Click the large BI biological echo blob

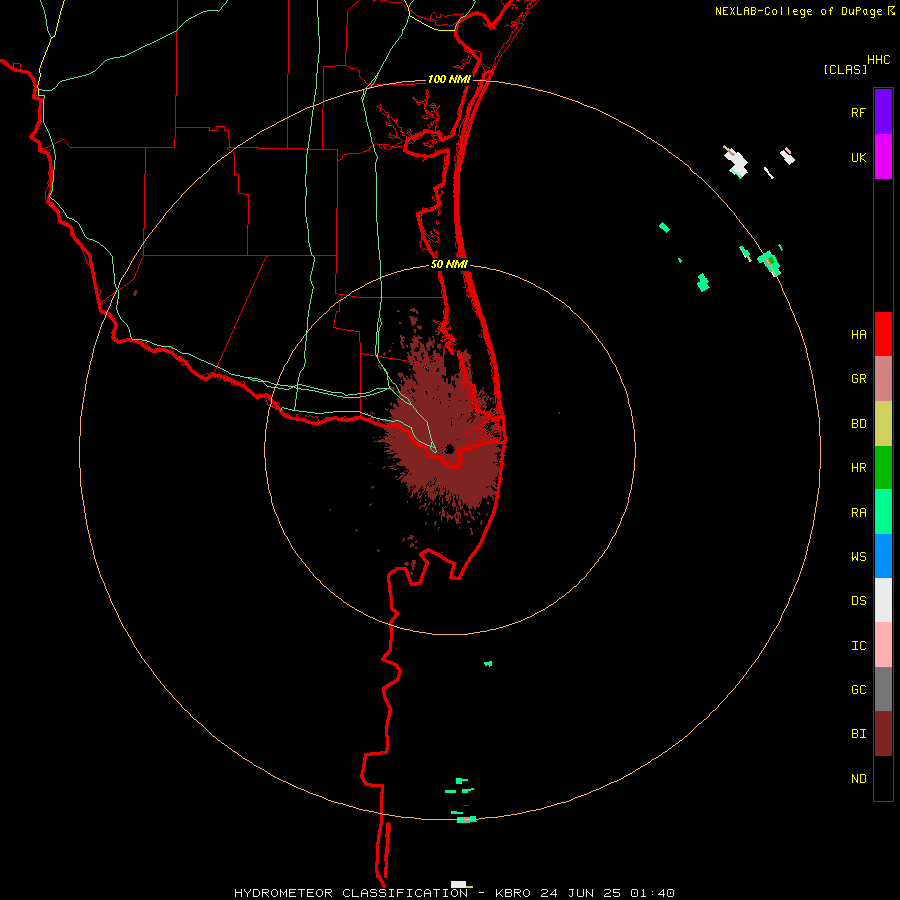pyautogui.click(x=445, y=425)
